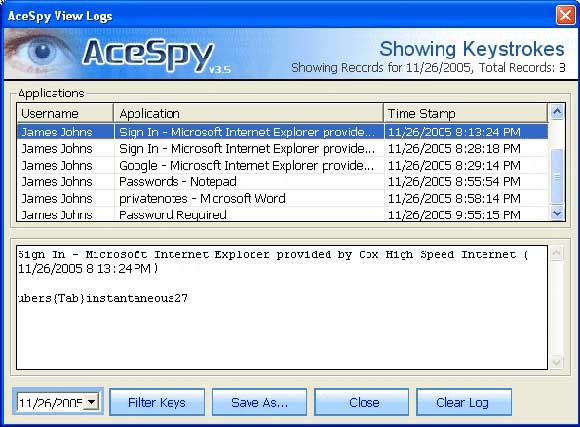Select the privatenotes - Microsoft Word row
The height and width of the screenshot is (427, 580).
283,199
